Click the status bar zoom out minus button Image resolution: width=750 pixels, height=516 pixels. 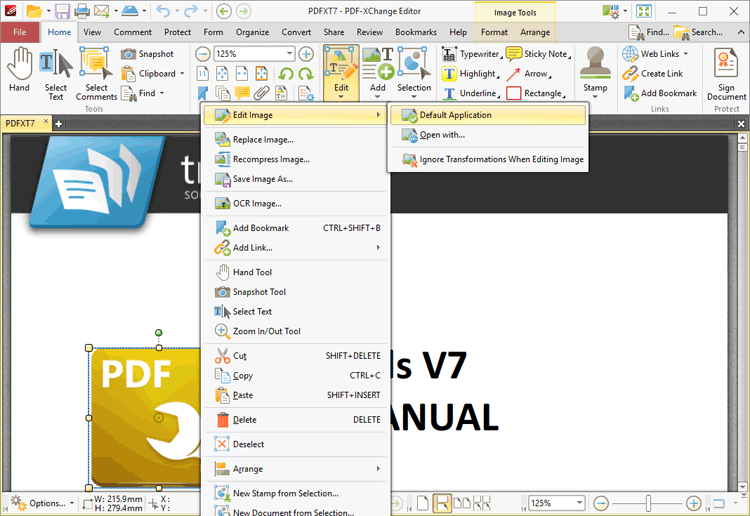tap(601, 503)
